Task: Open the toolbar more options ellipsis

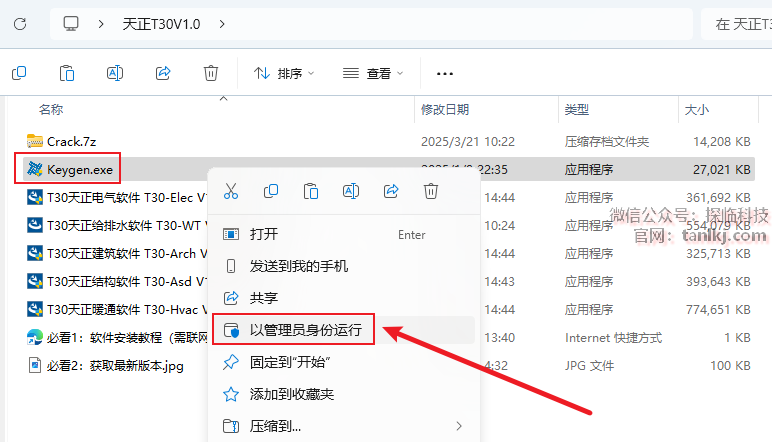Action: 445,74
